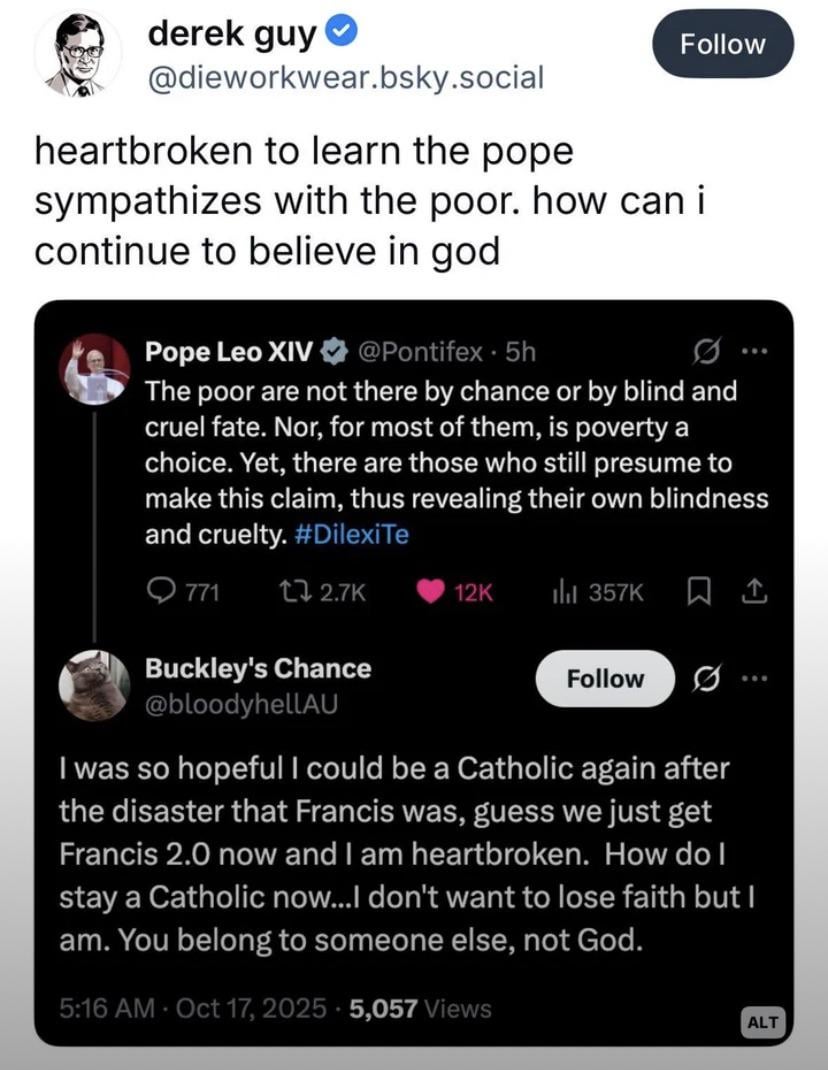Click derek guy's profile avatar
The image size is (828, 1070).
pos(77,55)
